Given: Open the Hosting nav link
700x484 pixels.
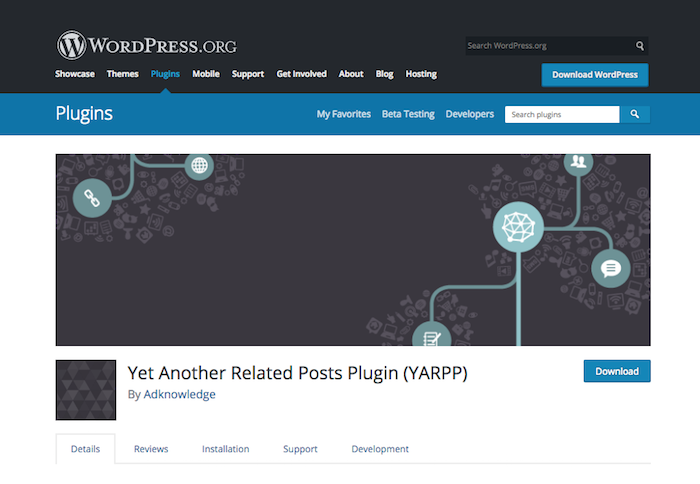Looking at the screenshot, I should pyautogui.click(x=421, y=74).
